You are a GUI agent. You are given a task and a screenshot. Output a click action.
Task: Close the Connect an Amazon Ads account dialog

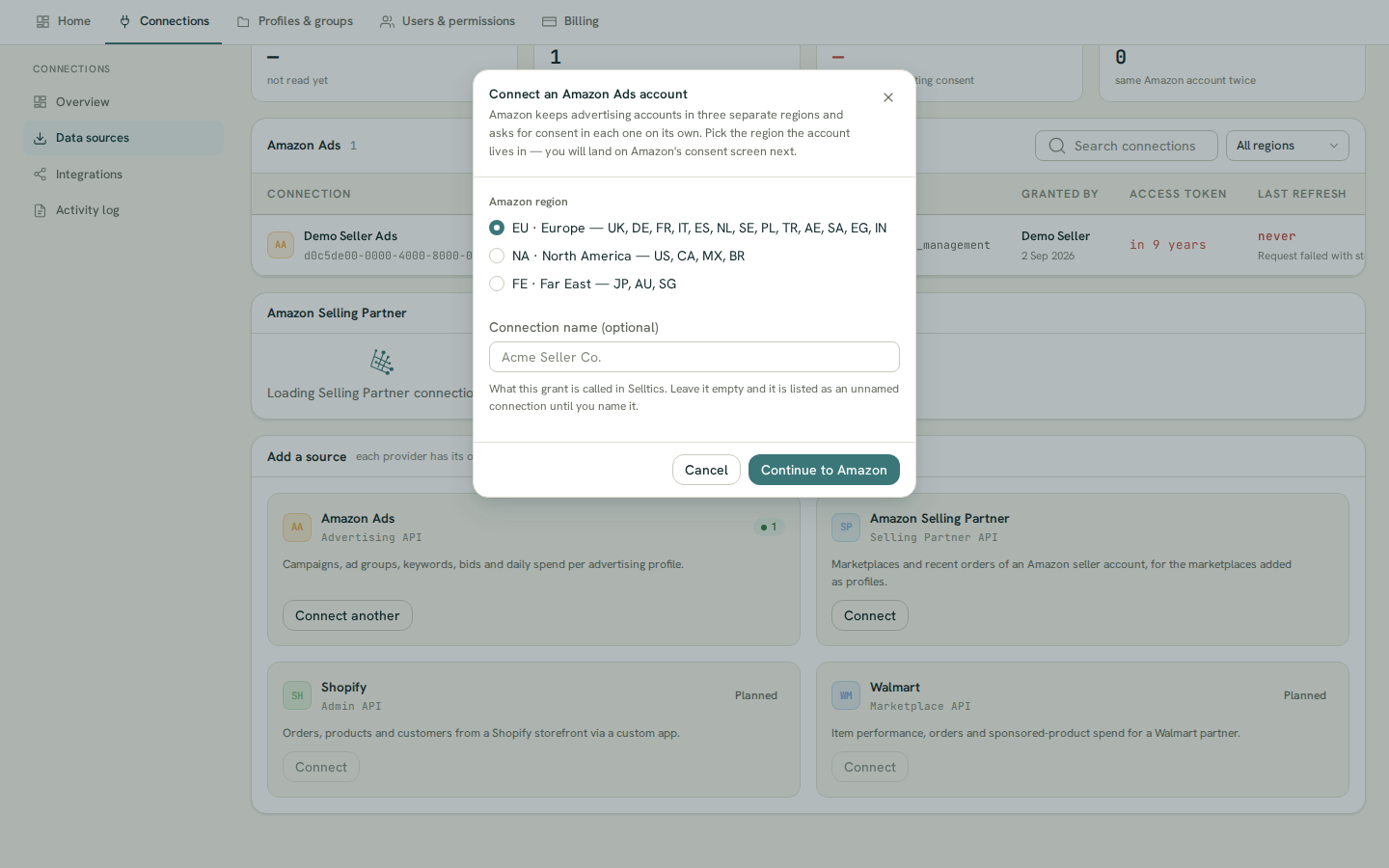(x=888, y=97)
